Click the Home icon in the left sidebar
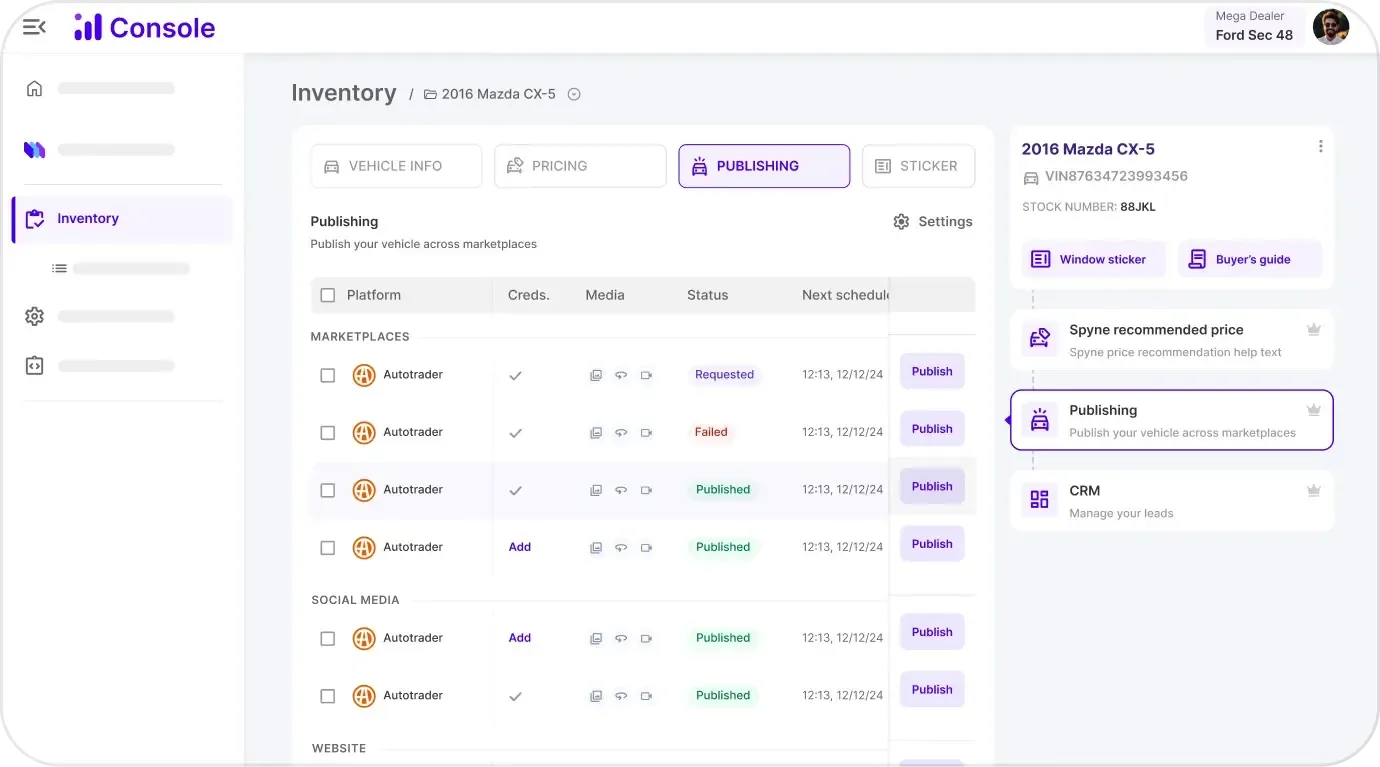This screenshot has width=1380, height=767. pyautogui.click(x=33, y=88)
